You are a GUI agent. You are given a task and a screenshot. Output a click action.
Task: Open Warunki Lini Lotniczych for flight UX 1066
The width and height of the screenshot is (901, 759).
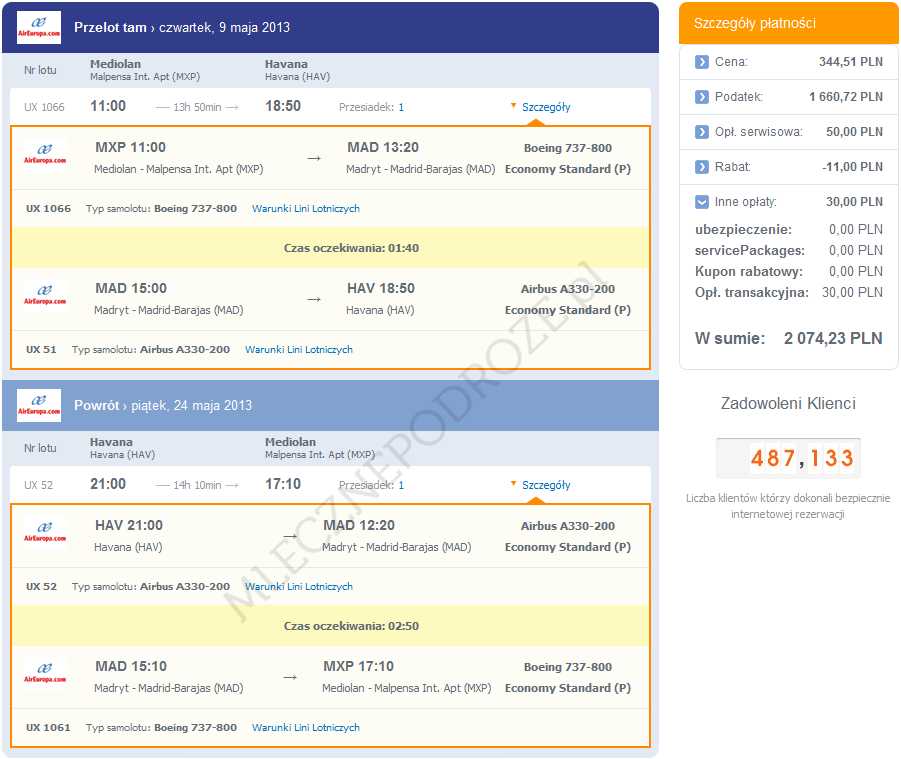point(305,209)
